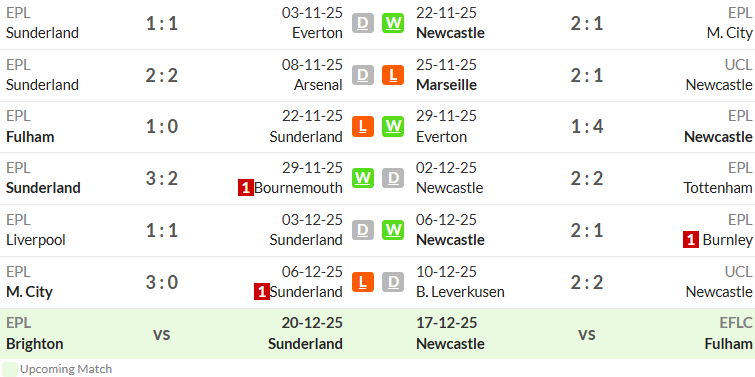Click the W badge for Sunderland vs Bournemouth
This screenshot has height=377, width=755.
(363, 178)
